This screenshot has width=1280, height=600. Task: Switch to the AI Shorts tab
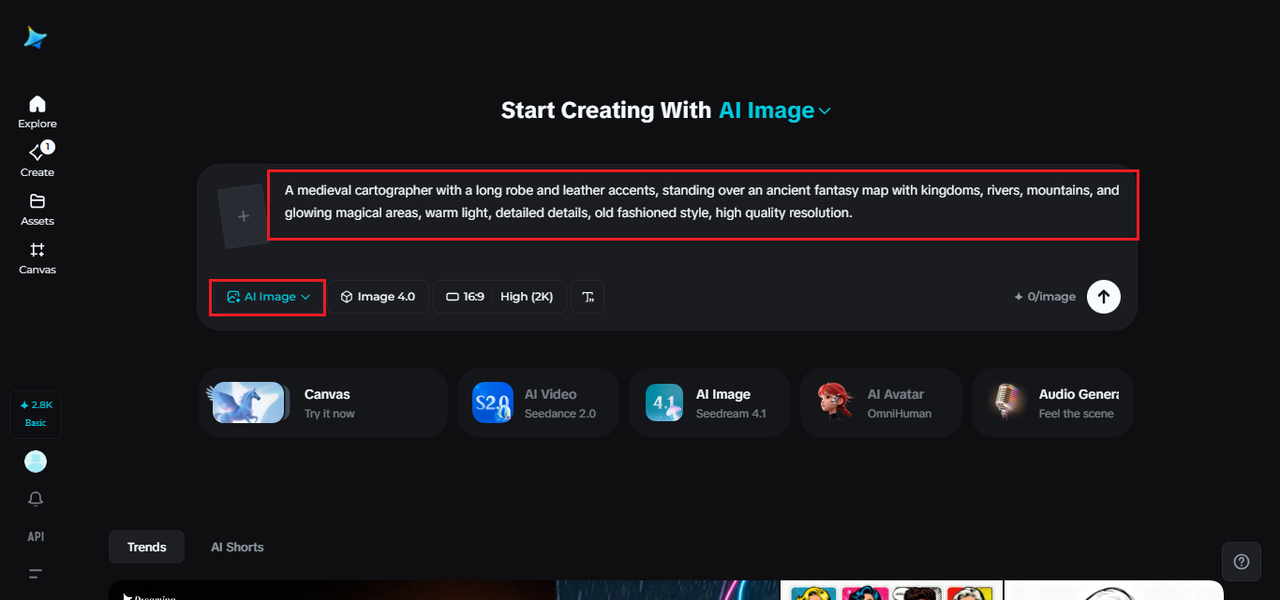pyautogui.click(x=237, y=547)
